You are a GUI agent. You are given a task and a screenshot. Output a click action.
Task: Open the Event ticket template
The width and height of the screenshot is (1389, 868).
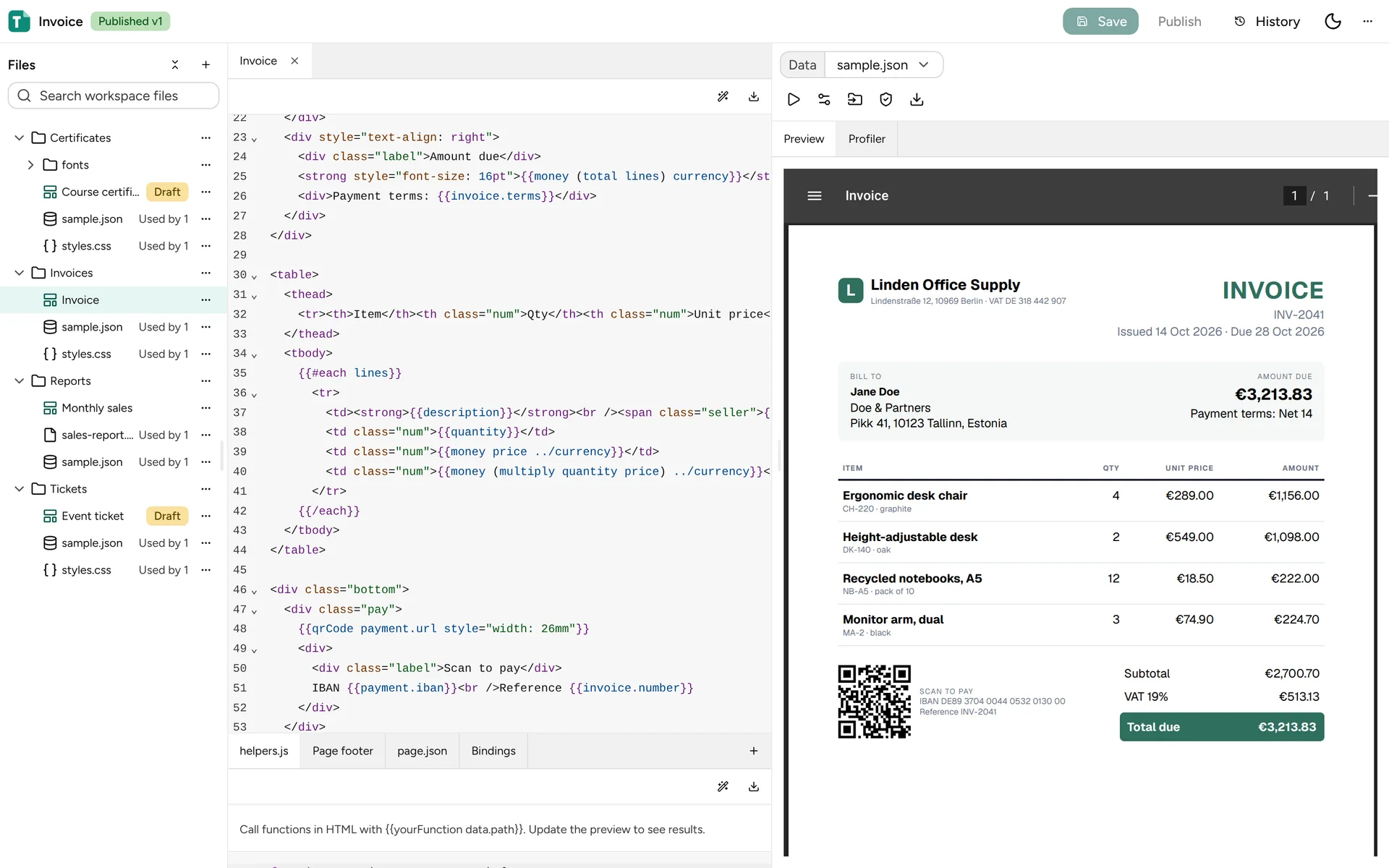(93, 516)
